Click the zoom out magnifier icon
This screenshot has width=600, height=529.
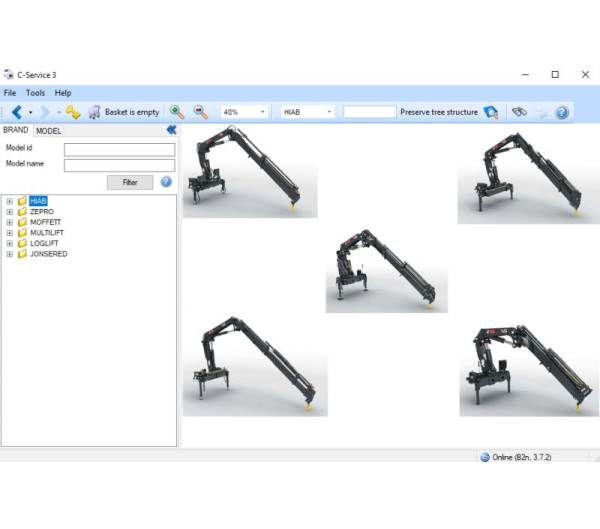200,112
